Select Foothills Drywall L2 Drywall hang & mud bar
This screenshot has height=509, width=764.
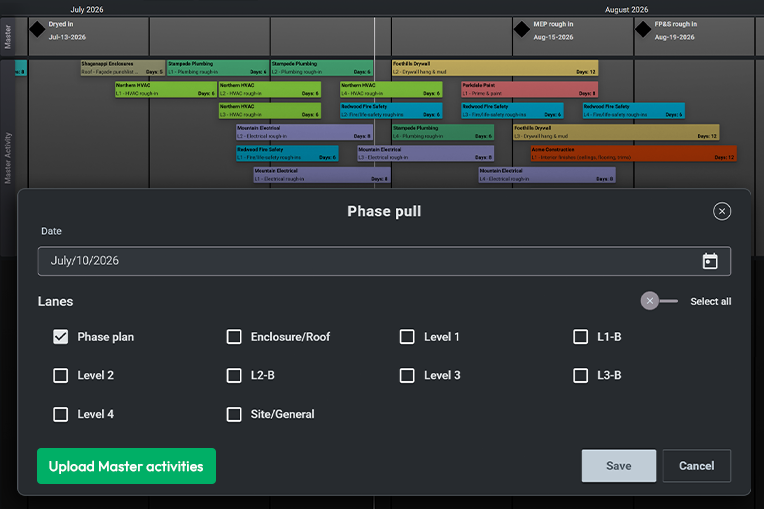point(495,68)
